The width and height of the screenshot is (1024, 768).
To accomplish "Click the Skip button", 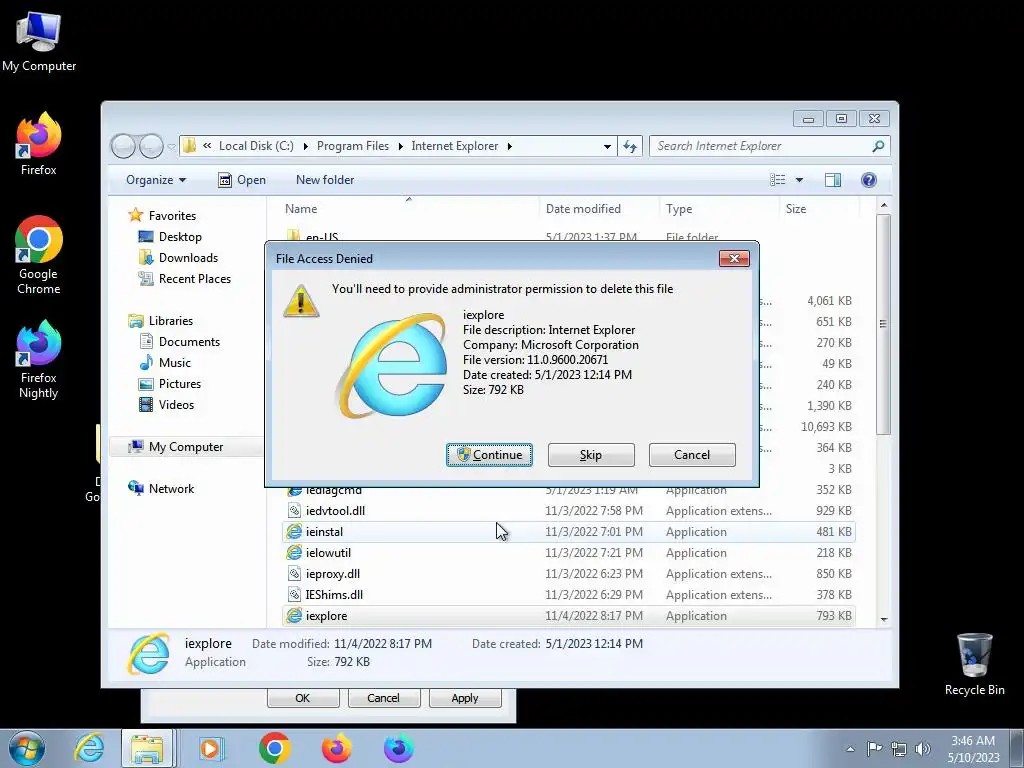I will [x=591, y=455].
